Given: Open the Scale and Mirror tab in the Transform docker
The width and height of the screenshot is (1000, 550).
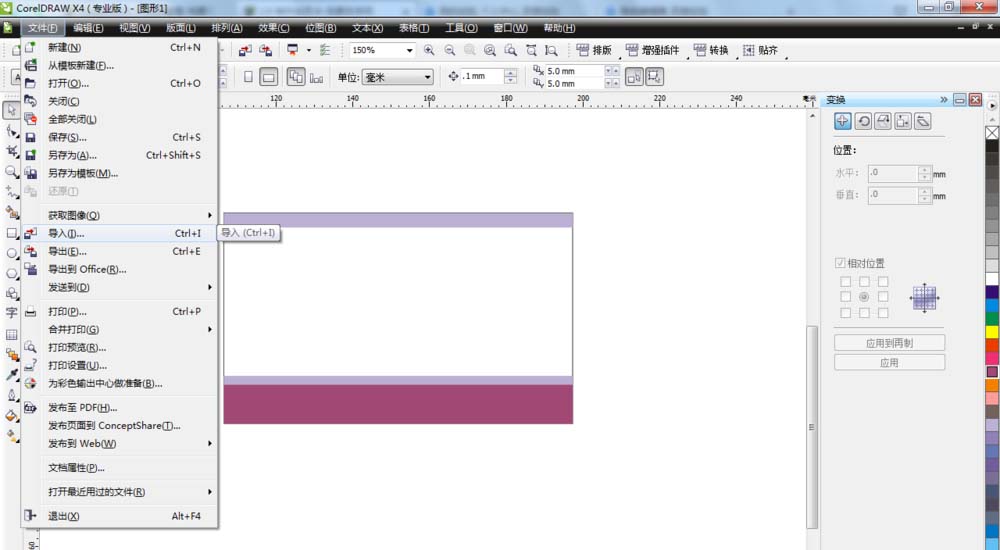Looking at the screenshot, I should pos(883,121).
